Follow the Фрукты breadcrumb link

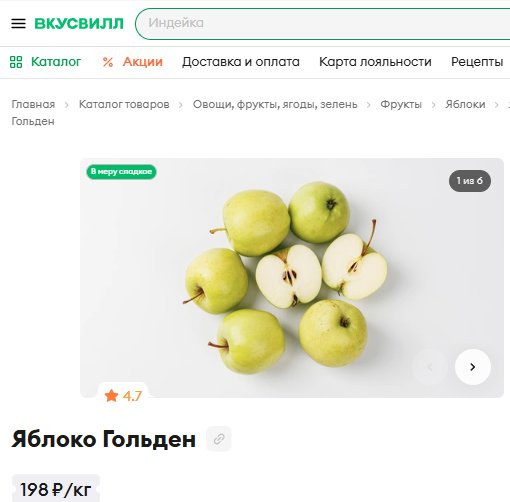(401, 104)
